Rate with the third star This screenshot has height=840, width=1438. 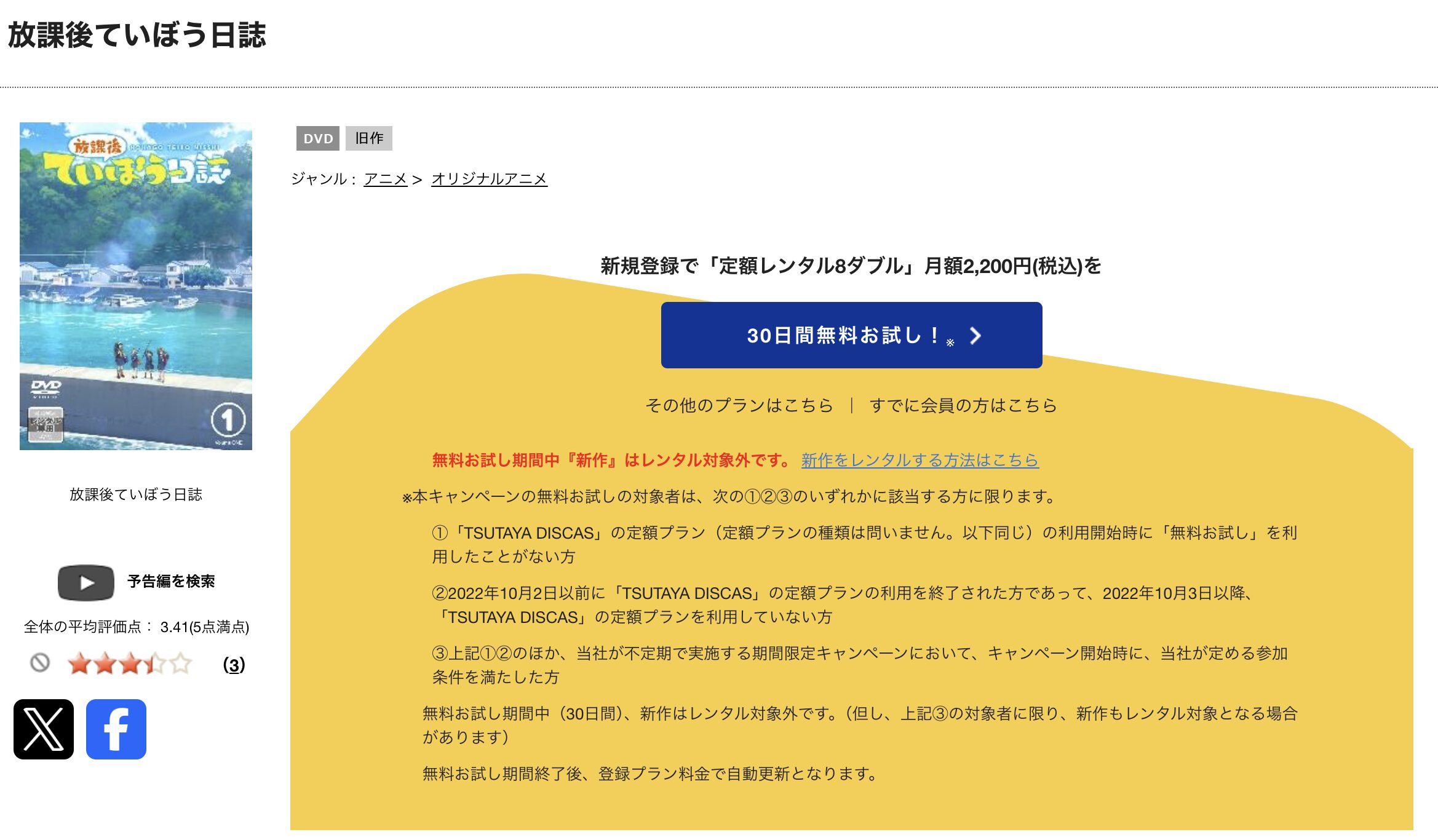130,664
